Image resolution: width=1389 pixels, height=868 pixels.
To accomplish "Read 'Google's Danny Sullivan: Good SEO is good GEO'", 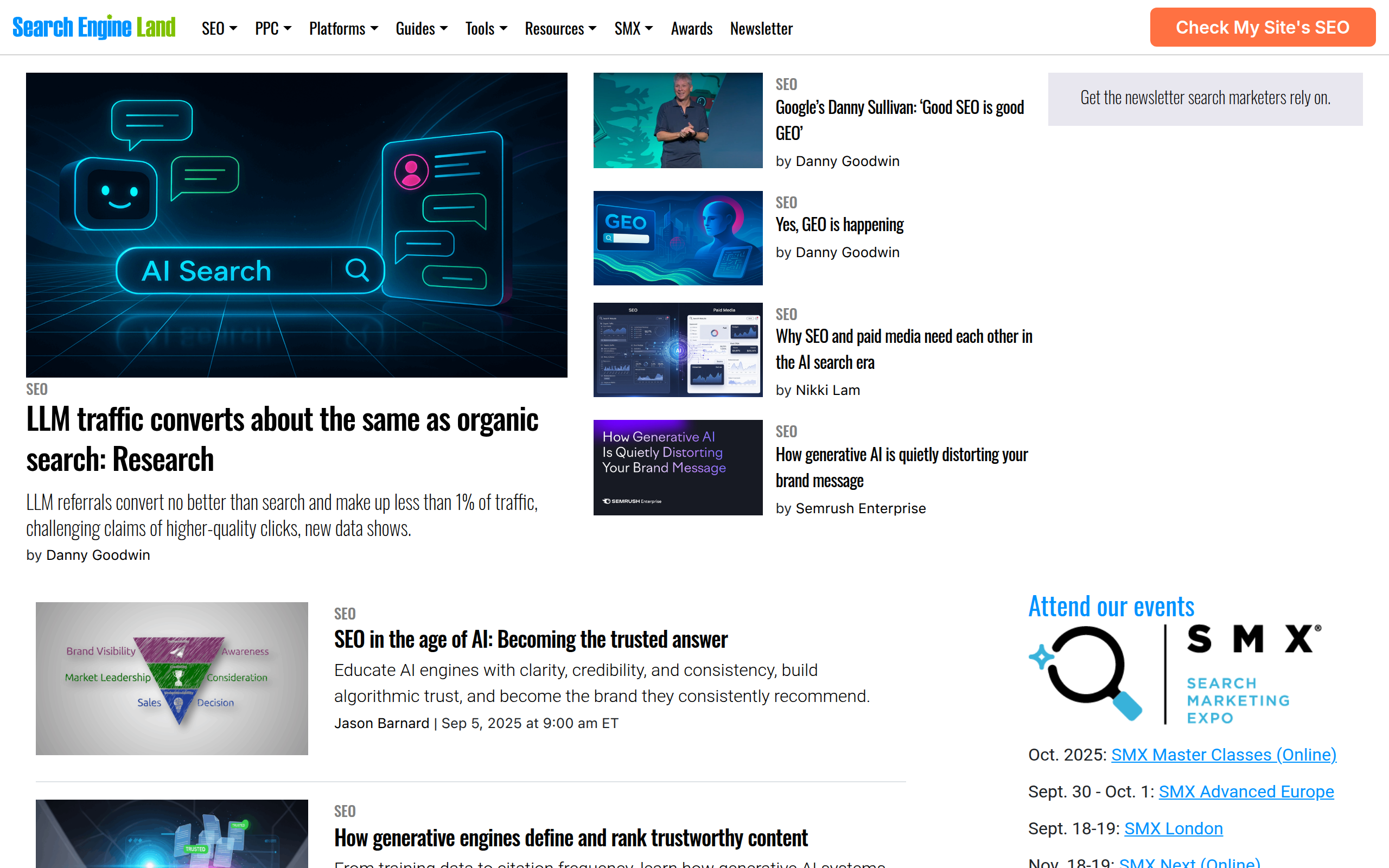I will 900,120.
